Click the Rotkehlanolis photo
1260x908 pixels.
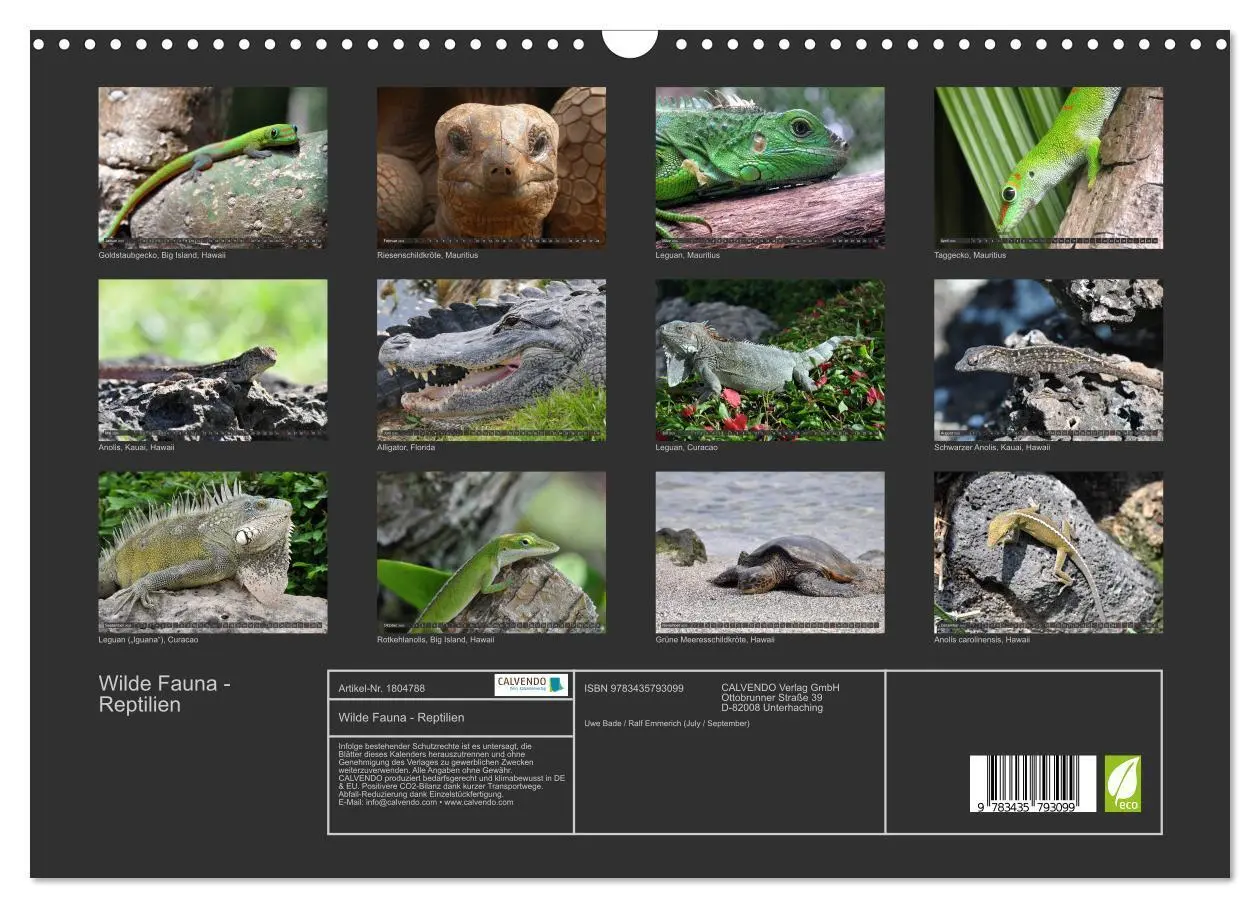pos(491,552)
